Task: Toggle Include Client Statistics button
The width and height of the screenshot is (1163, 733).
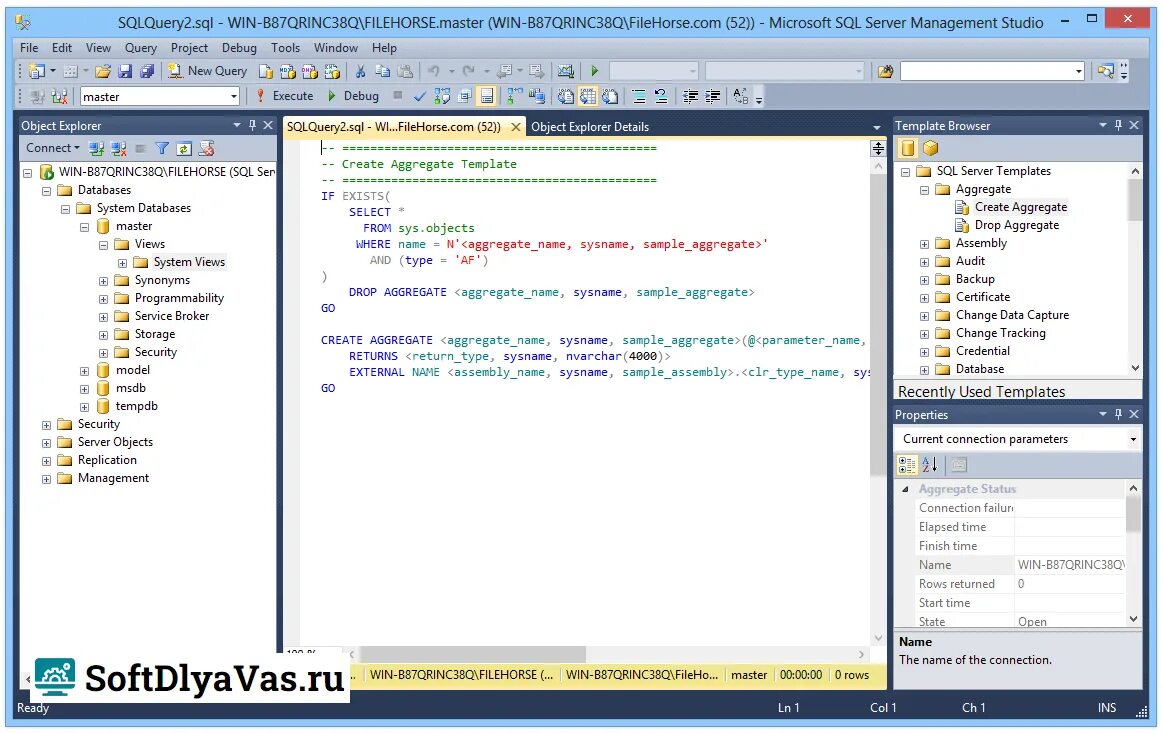Action: (537, 96)
